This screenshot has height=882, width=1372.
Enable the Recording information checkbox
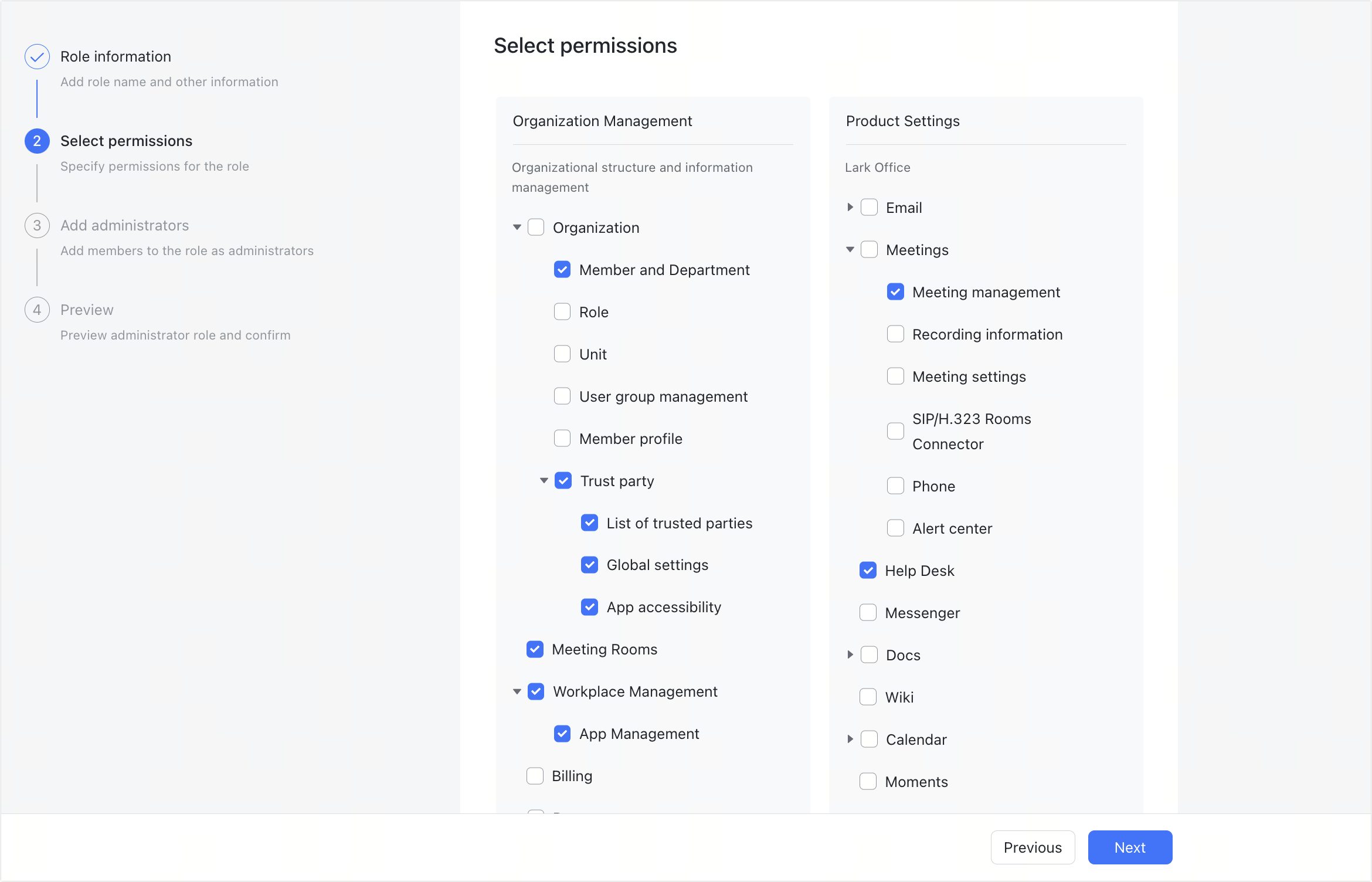[x=895, y=334]
